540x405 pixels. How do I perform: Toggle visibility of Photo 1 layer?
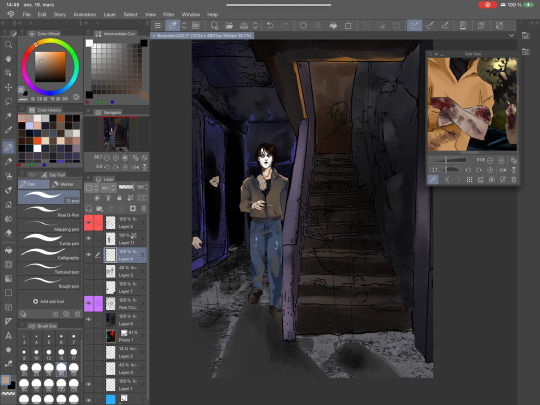(x=89, y=336)
